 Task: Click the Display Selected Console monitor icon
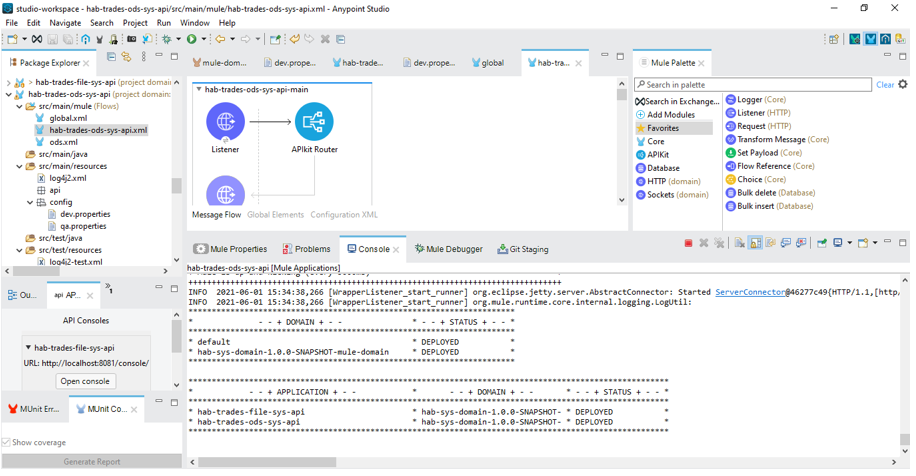(x=838, y=243)
